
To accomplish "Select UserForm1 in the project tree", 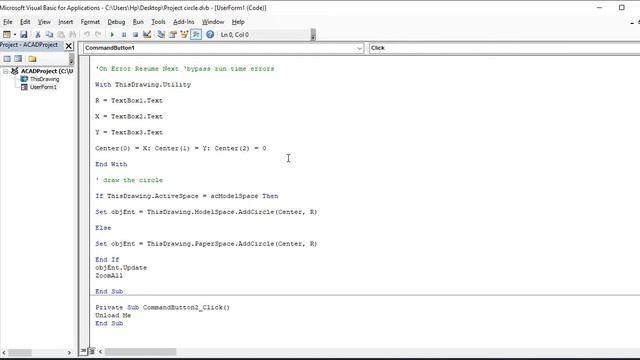I will (43, 87).
